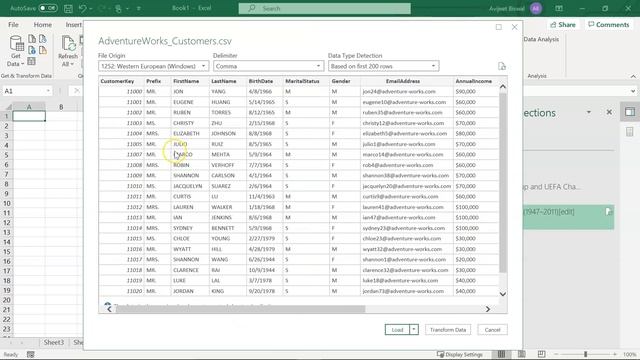Open the Data Type Detection dropdown
Image resolution: width=640 pixels, height=360 pixels.
point(383,66)
